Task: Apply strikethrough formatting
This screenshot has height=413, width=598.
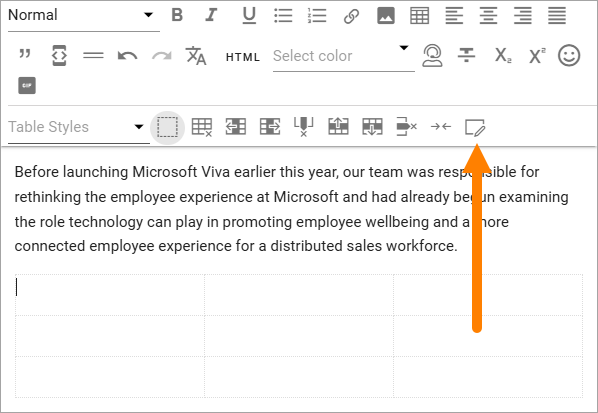Action: point(466,55)
